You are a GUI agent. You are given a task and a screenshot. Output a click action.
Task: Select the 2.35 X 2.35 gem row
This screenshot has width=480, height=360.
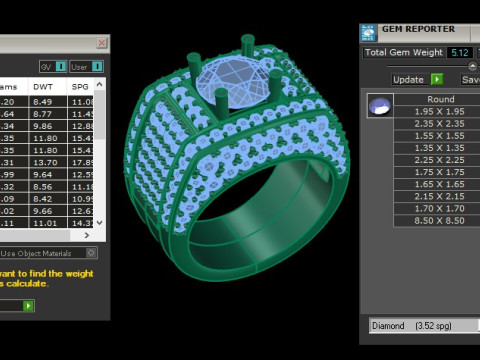coord(437,124)
